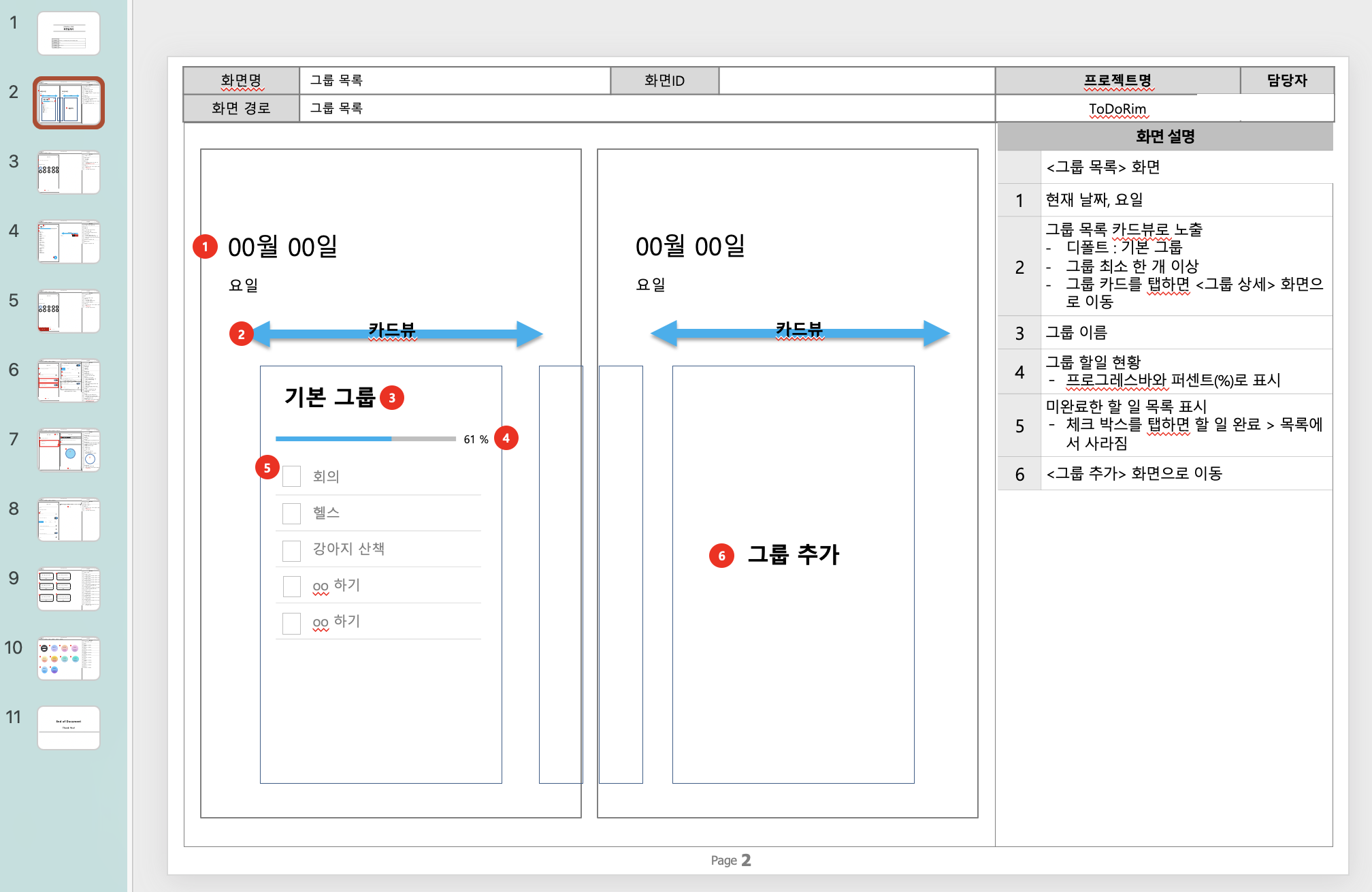Select red badge 3 next to 기본 그룹
1372x892 pixels.
tap(392, 398)
